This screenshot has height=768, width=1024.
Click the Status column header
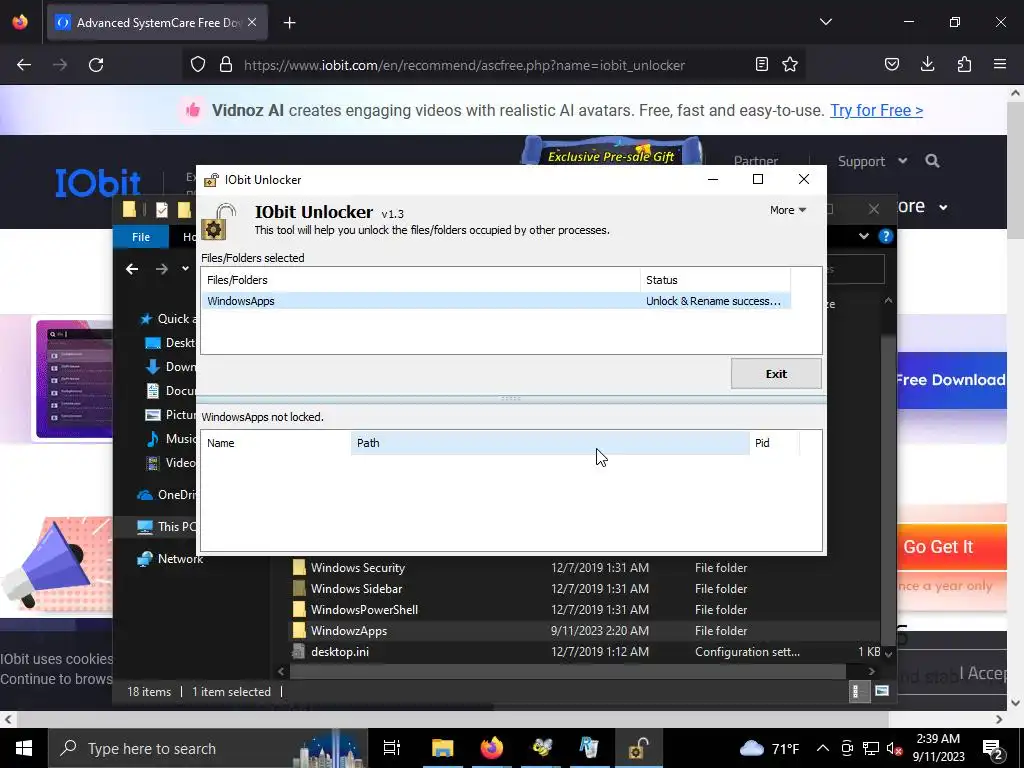[715, 280]
